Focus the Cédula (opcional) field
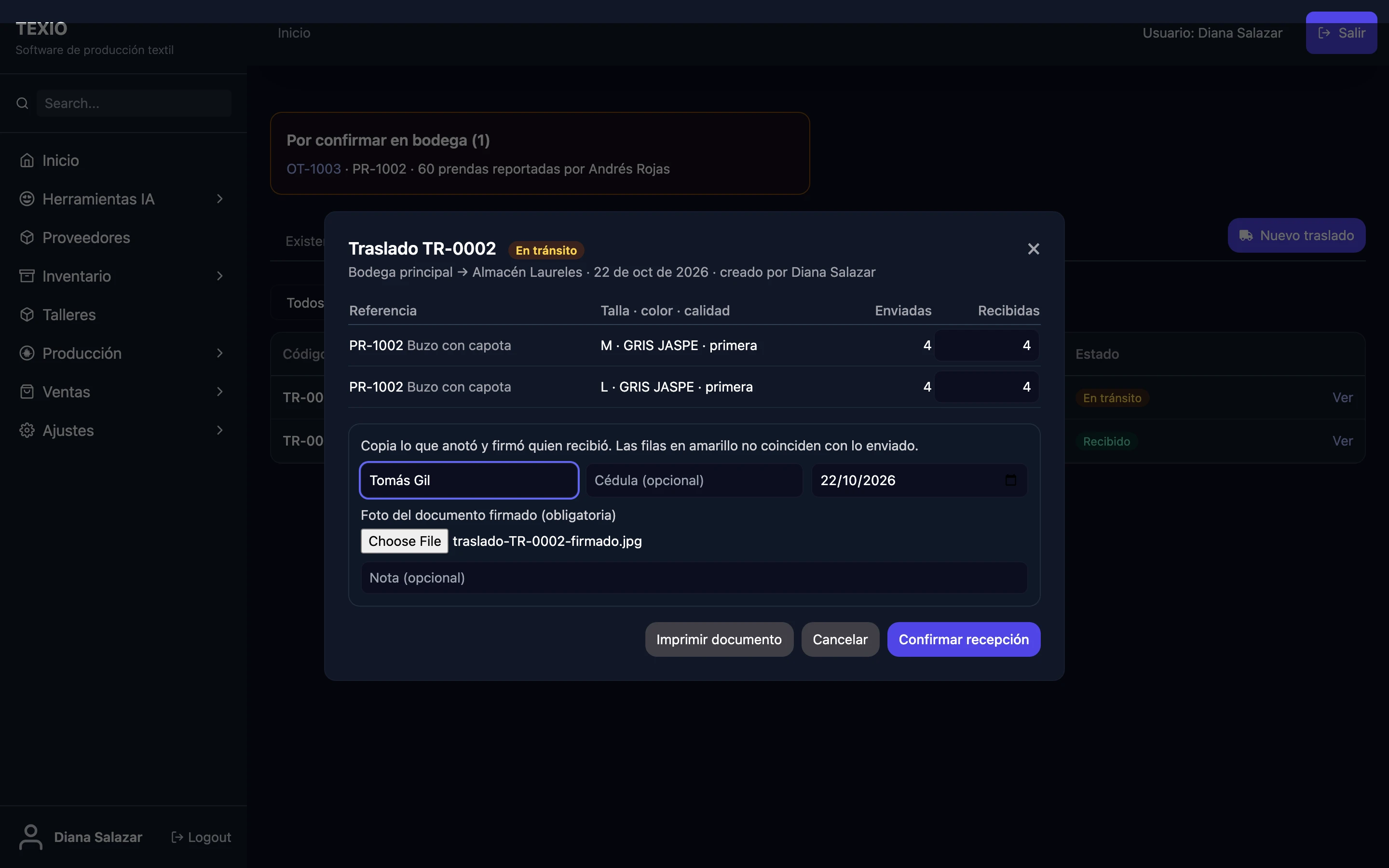Image resolution: width=1389 pixels, height=868 pixels. point(694,480)
